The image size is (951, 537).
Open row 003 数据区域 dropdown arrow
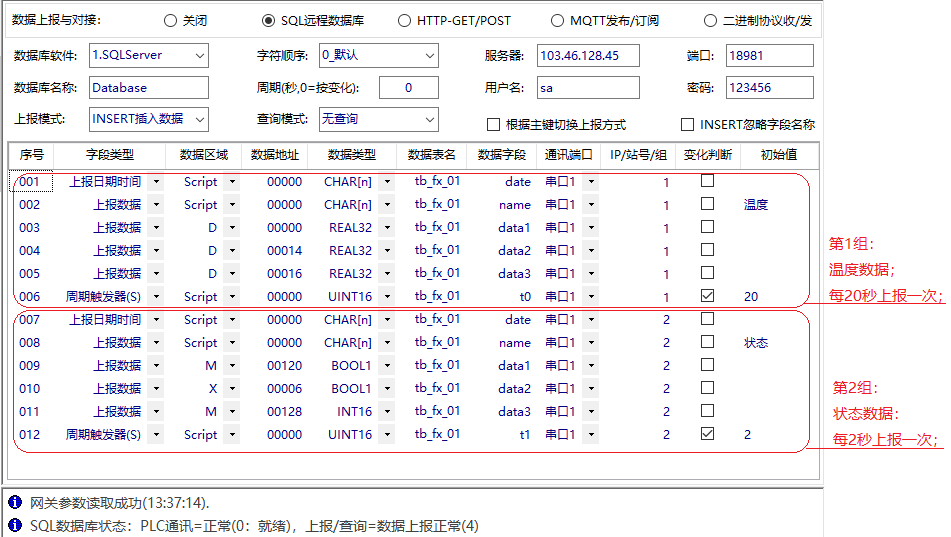click(232, 228)
